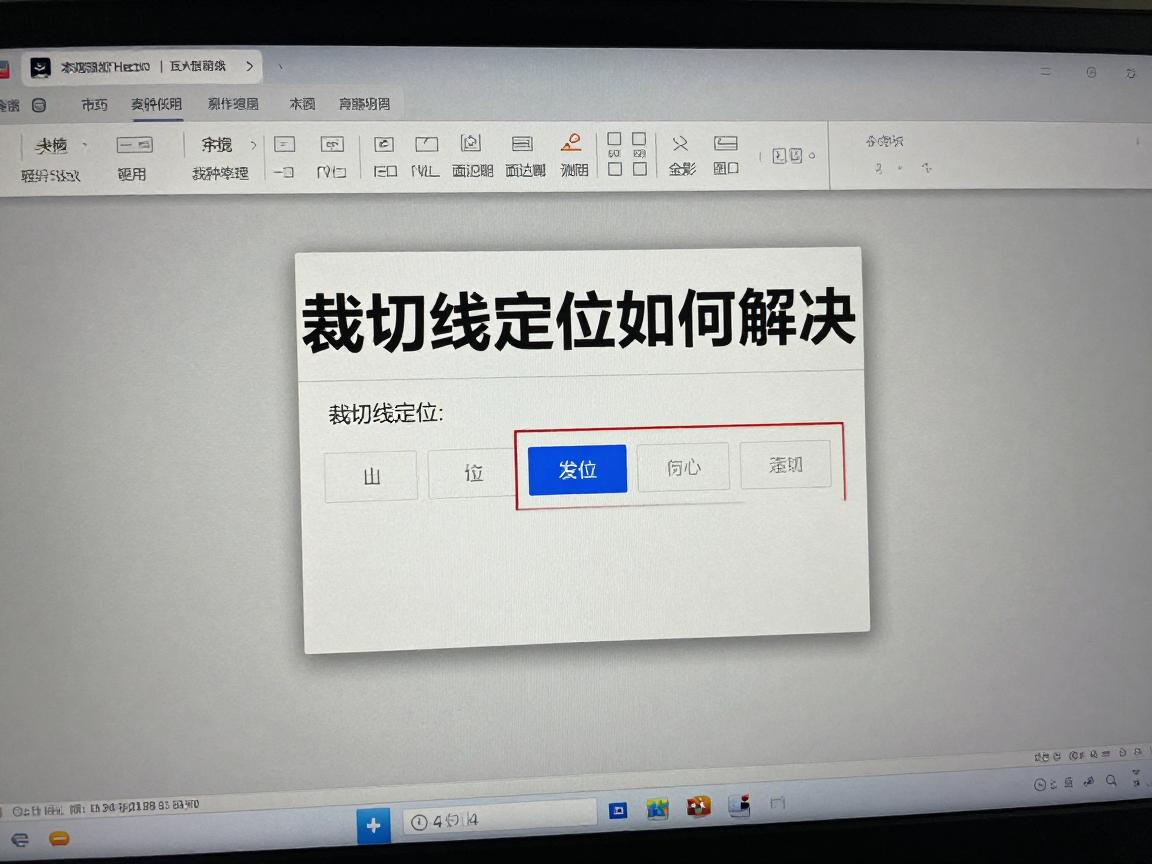1152x864 pixels.
Task: Expand the arrow beside 未榄 in the ribbon
Action: 85,146
